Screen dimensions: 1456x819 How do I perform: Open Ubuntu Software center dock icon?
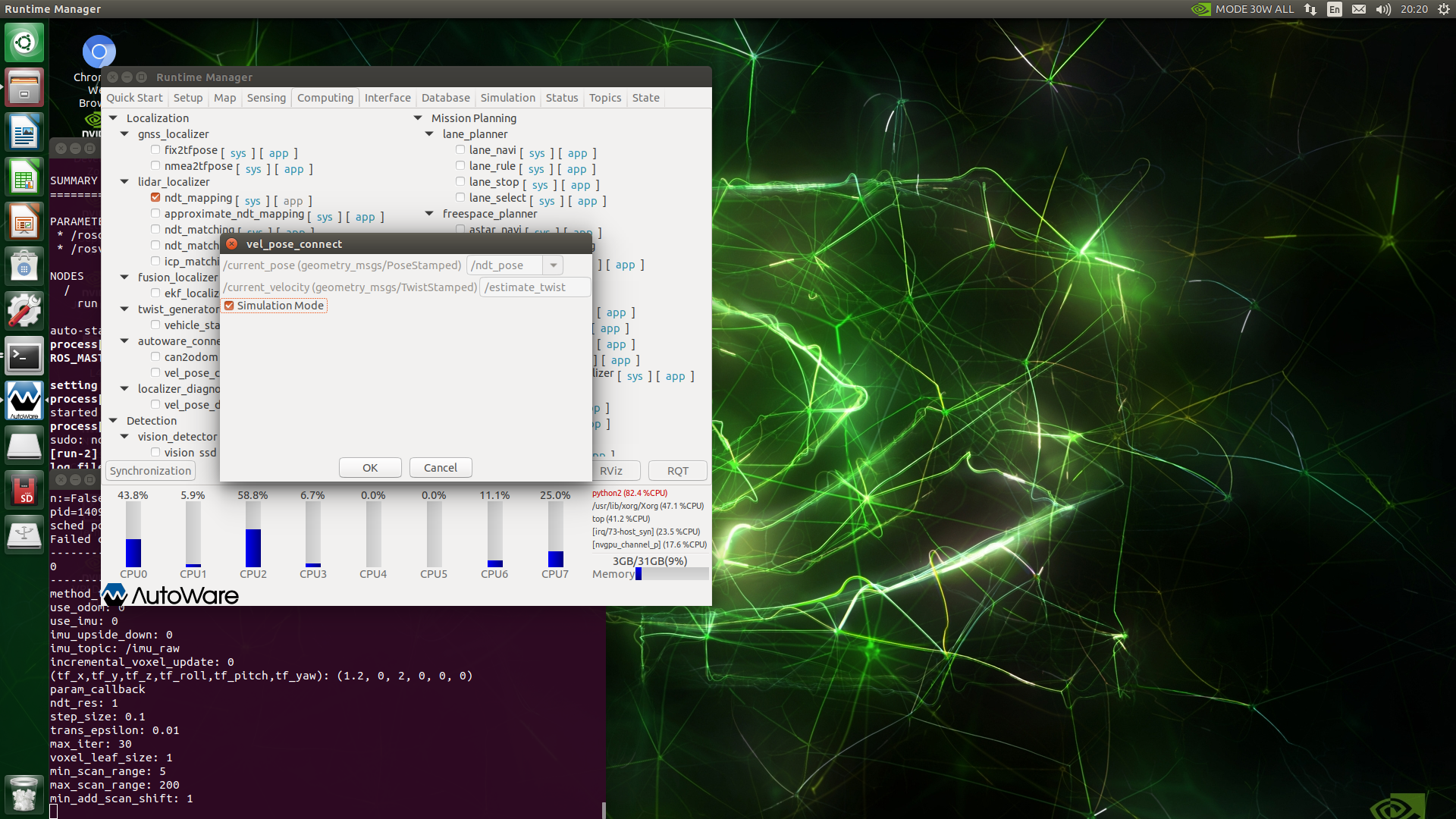[x=24, y=268]
